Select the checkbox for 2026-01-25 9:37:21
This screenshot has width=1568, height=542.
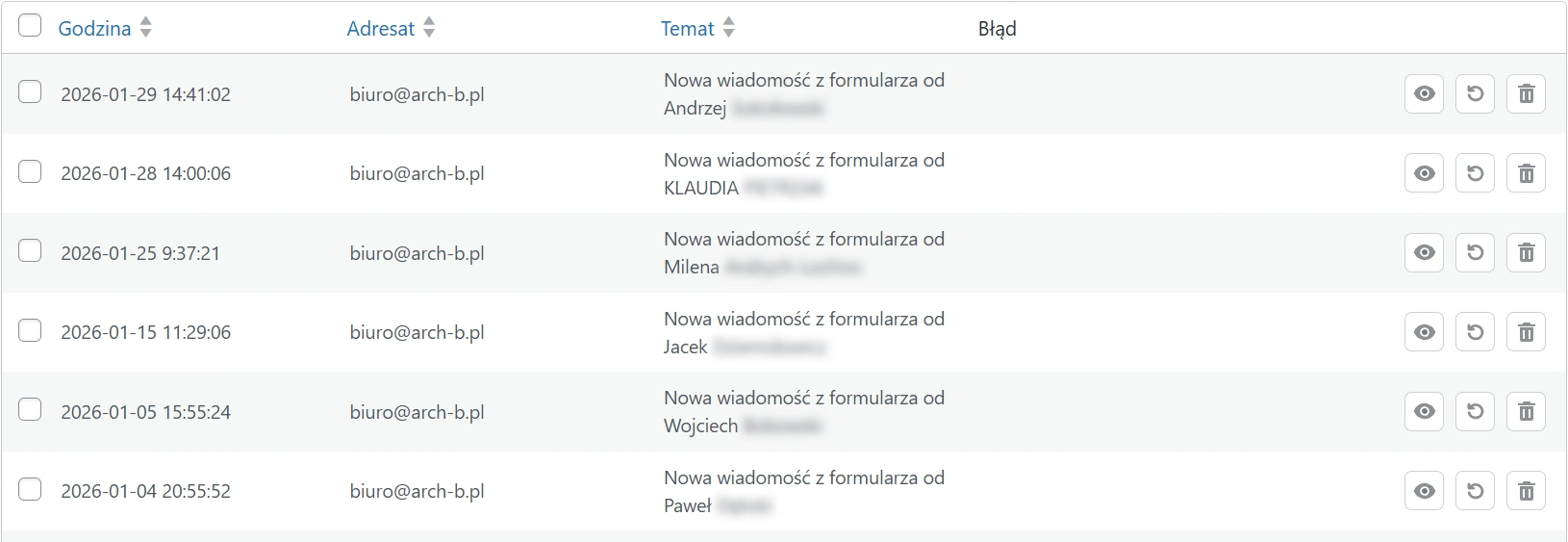(30, 251)
